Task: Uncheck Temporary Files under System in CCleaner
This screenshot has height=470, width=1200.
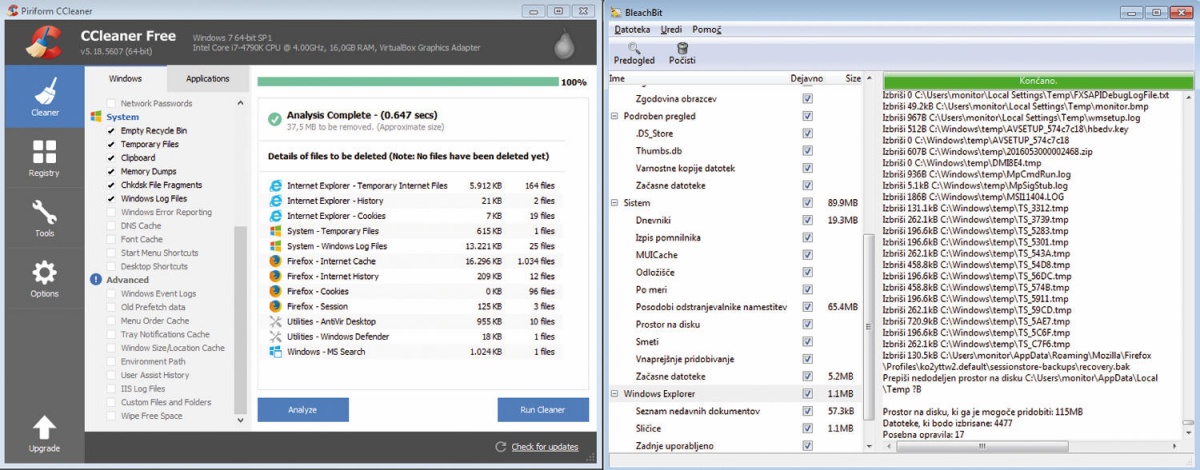Action: 112,144
